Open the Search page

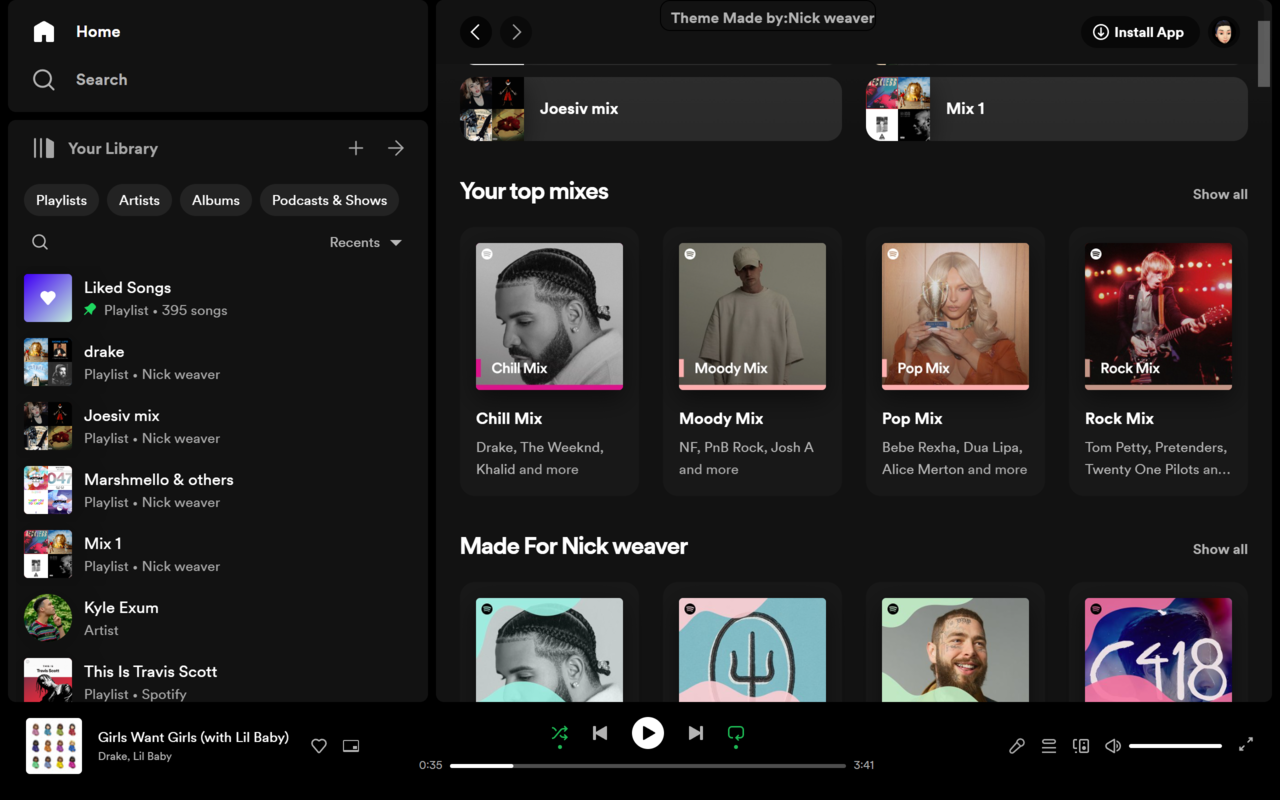coord(80,80)
